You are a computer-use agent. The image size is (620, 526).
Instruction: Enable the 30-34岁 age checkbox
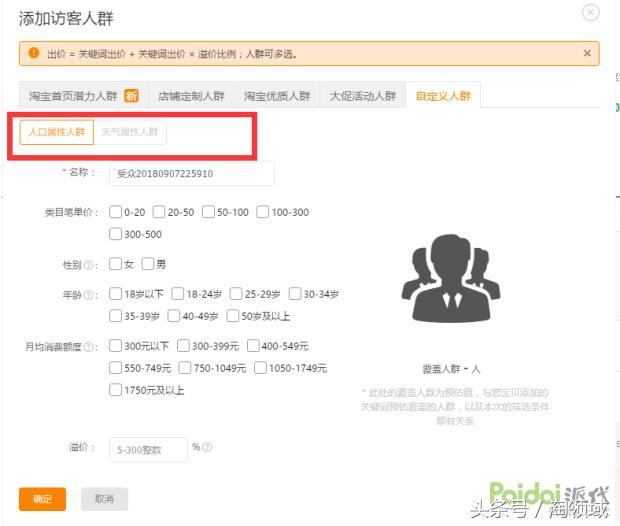click(x=295, y=294)
